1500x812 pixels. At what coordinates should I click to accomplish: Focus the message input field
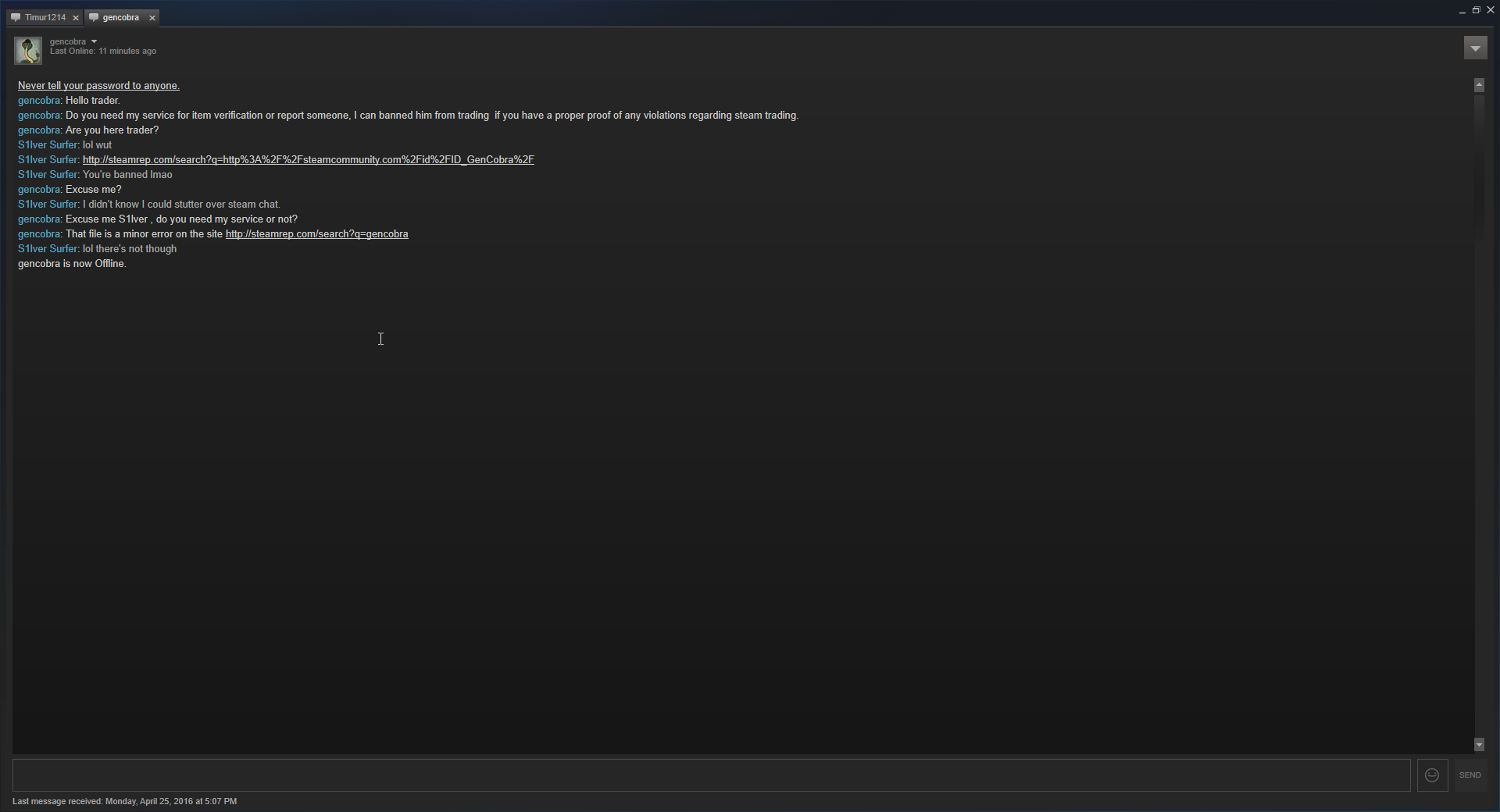[x=711, y=775]
